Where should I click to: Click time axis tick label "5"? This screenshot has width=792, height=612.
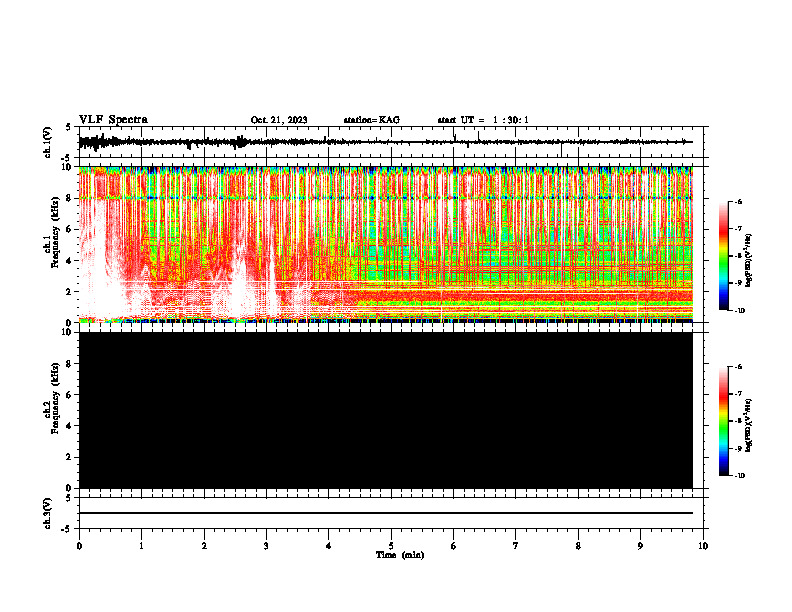pyautogui.click(x=391, y=546)
